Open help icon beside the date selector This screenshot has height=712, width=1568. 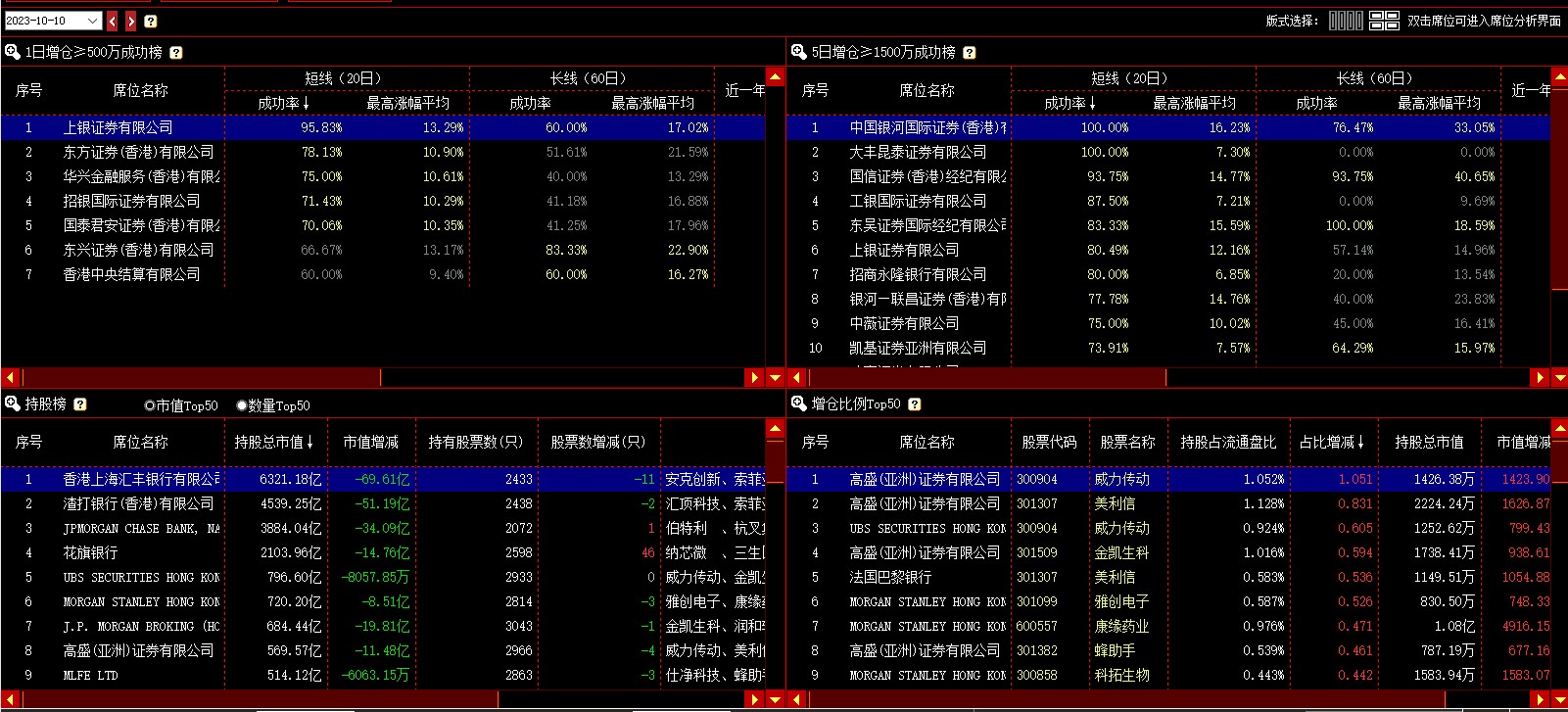click(x=151, y=21)
